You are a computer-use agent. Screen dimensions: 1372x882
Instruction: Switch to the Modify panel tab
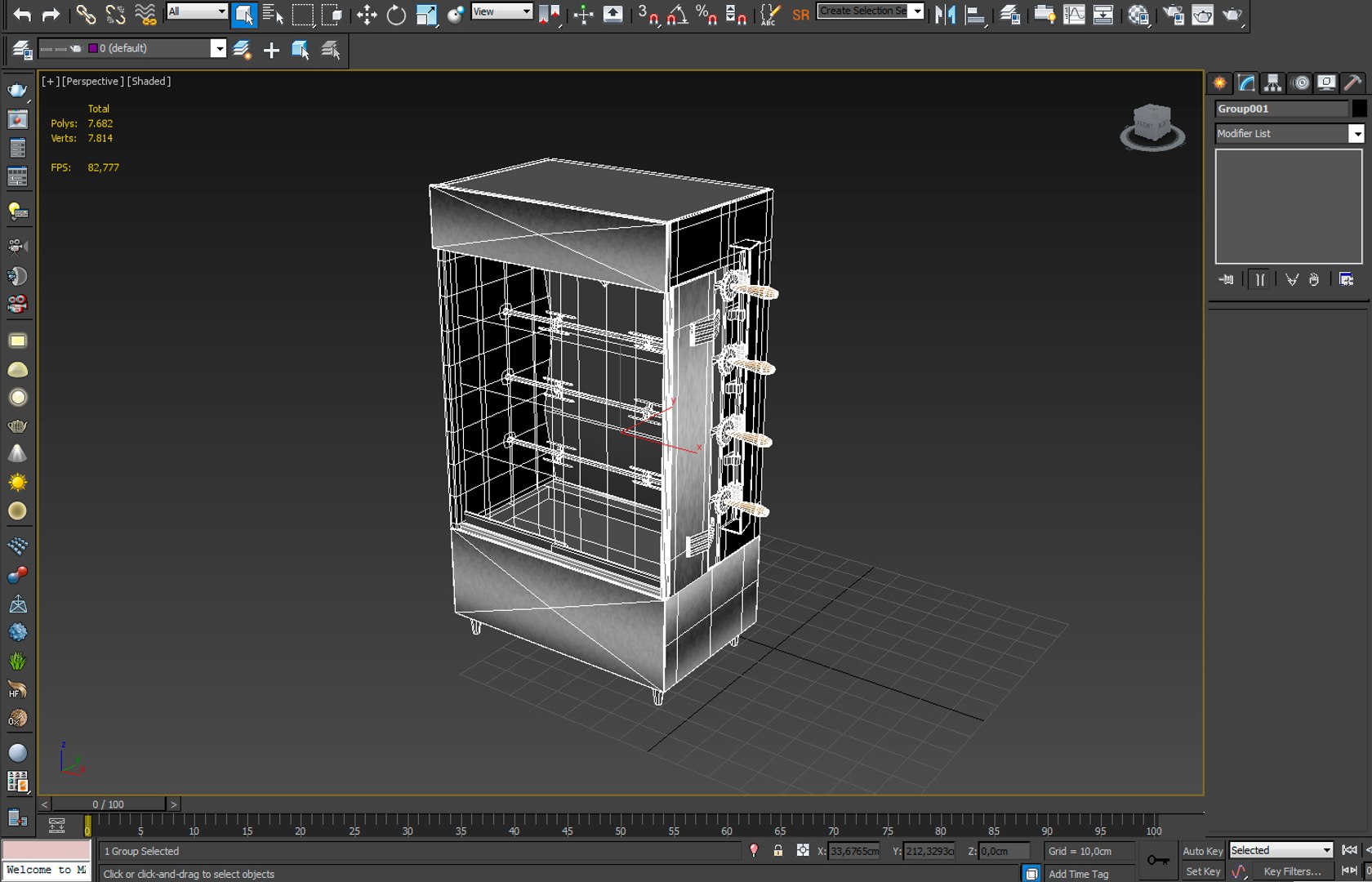pos(1246,82)
